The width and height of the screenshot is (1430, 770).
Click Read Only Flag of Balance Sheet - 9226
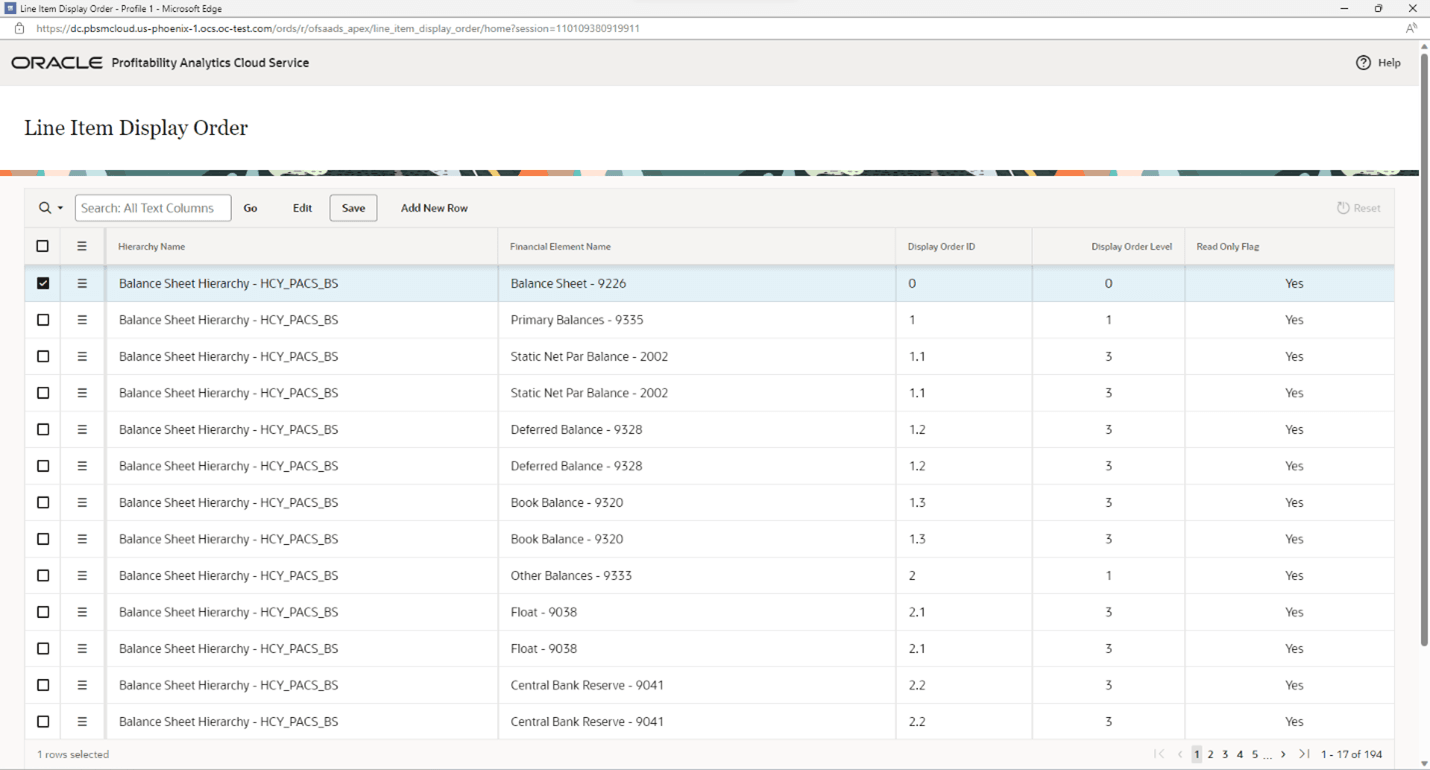1289,283
